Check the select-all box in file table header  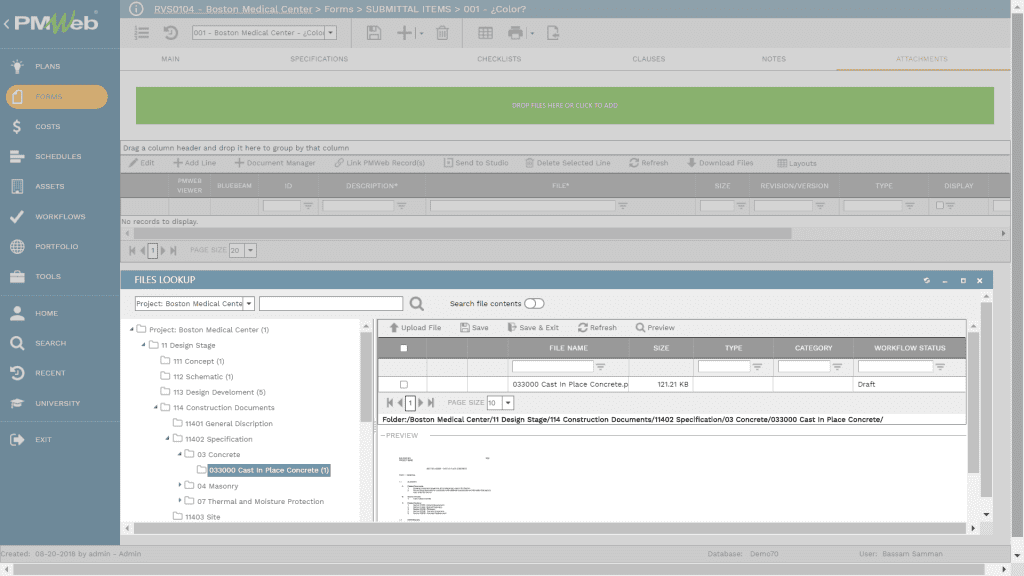pyautogui.click(x=404, y=348)
